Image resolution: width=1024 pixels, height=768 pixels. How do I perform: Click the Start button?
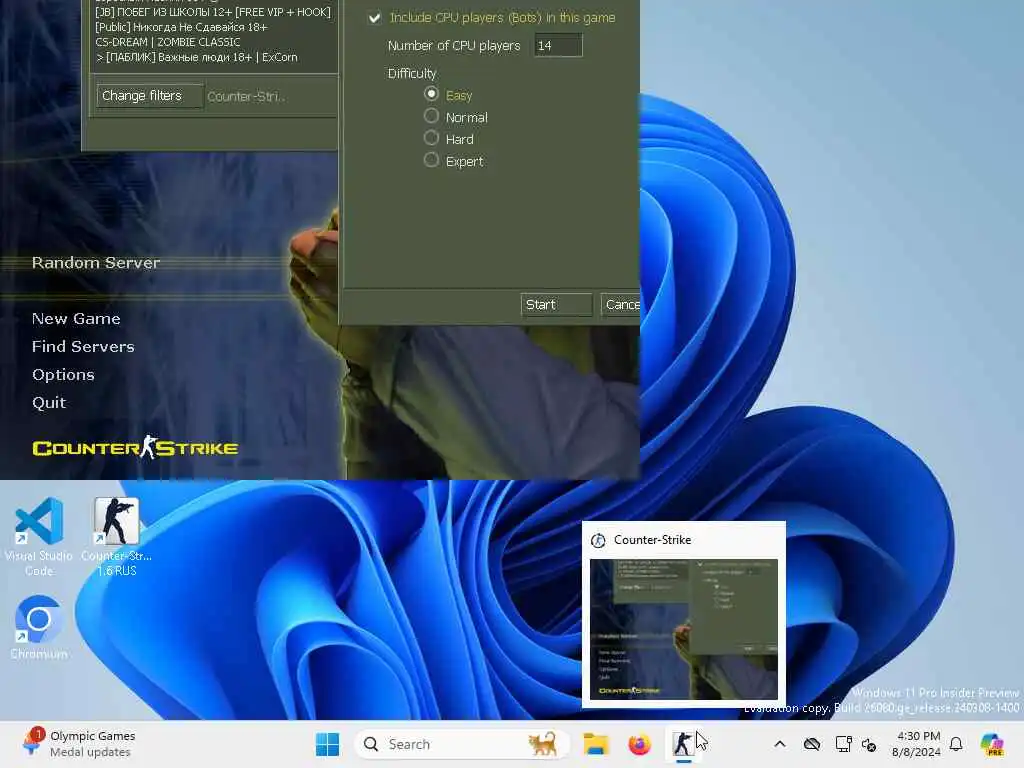point(556,304)
